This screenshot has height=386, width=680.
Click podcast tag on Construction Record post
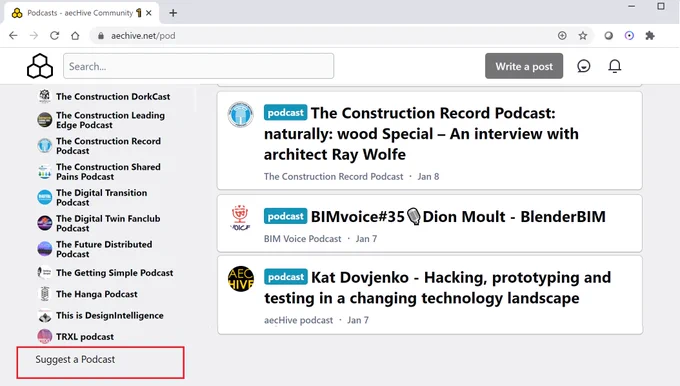[x=285, y=113]
